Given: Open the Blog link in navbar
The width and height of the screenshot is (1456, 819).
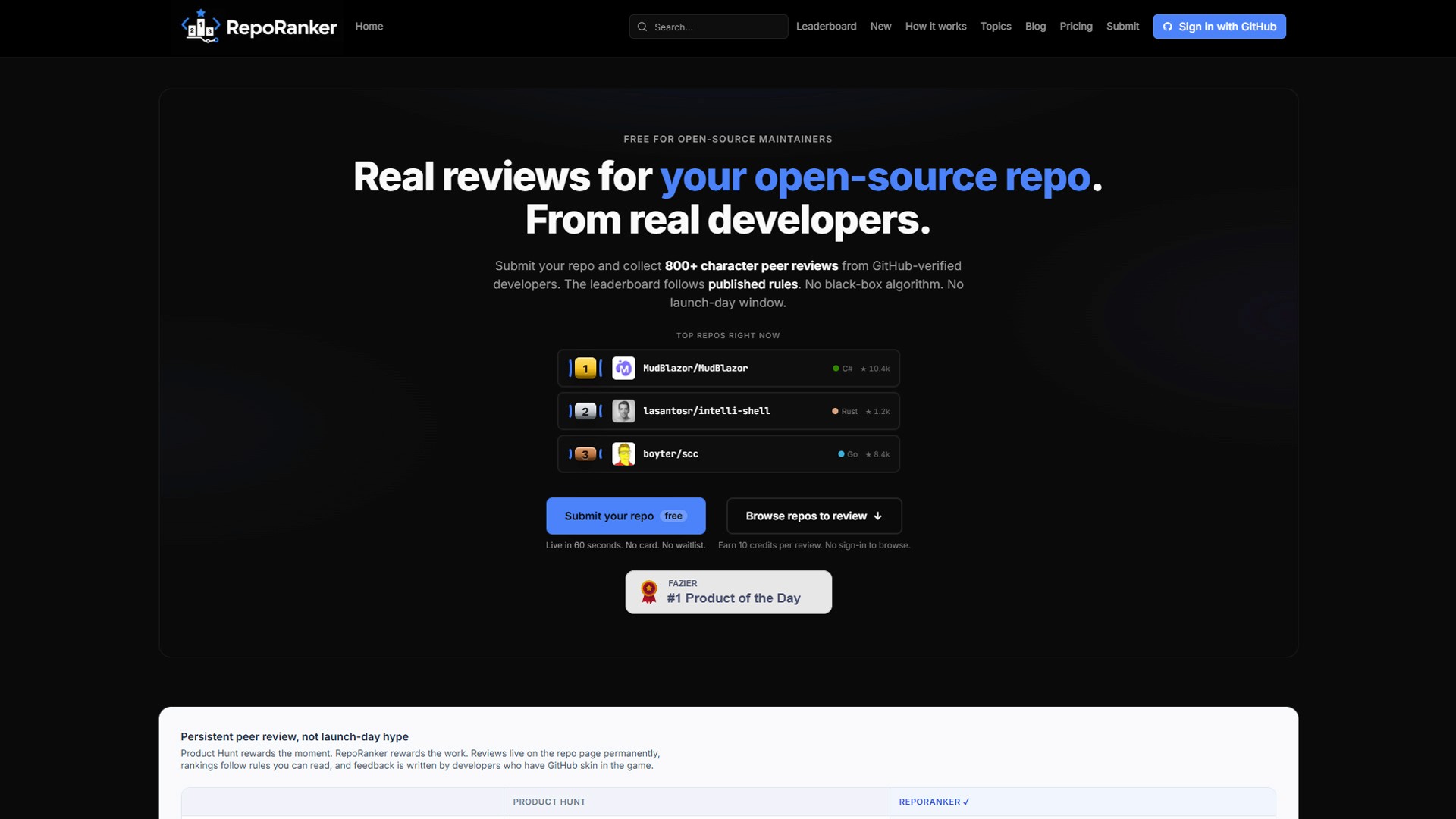Looking at the screenshot, I should click(x=1035, y=26).
